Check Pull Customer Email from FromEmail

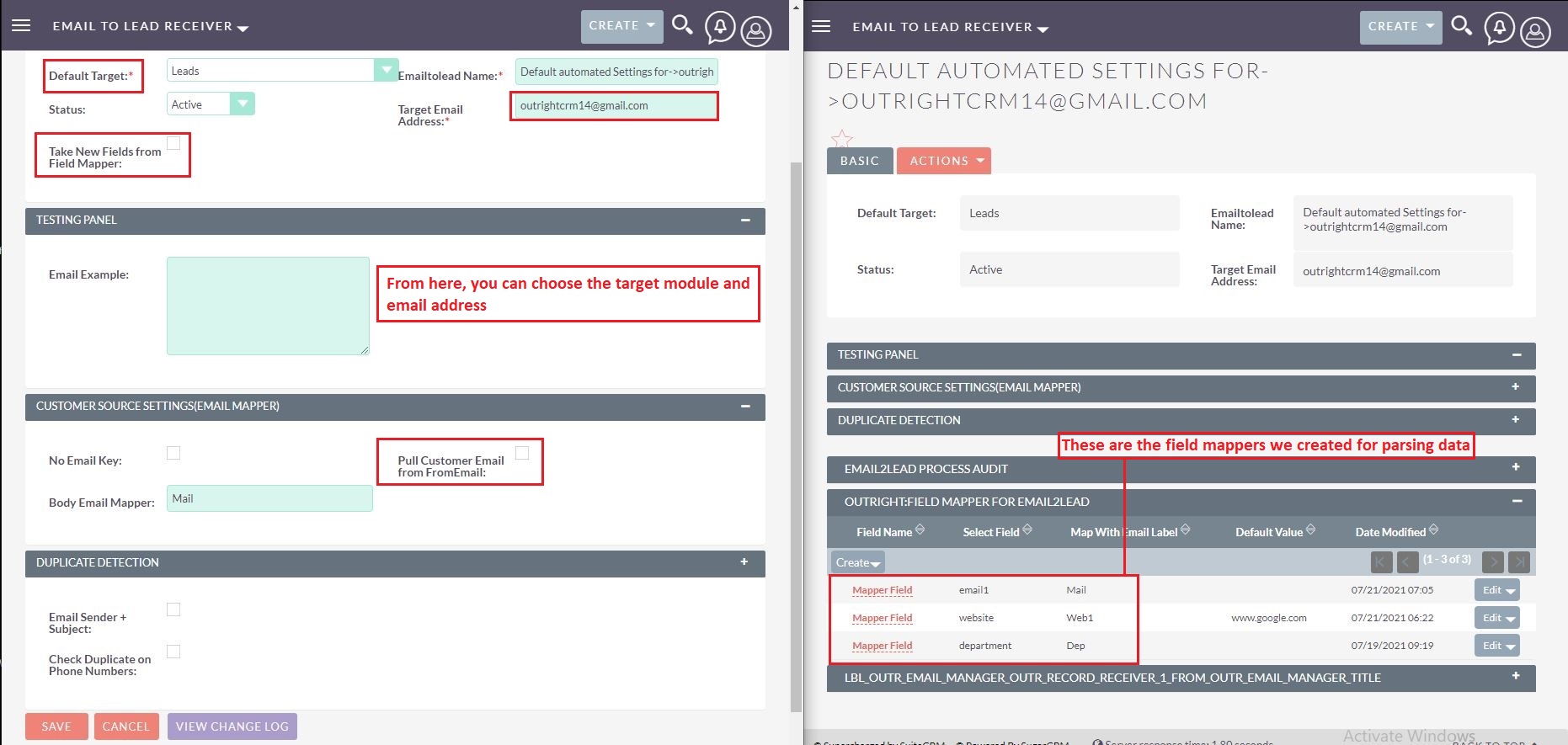coord(522,453)
